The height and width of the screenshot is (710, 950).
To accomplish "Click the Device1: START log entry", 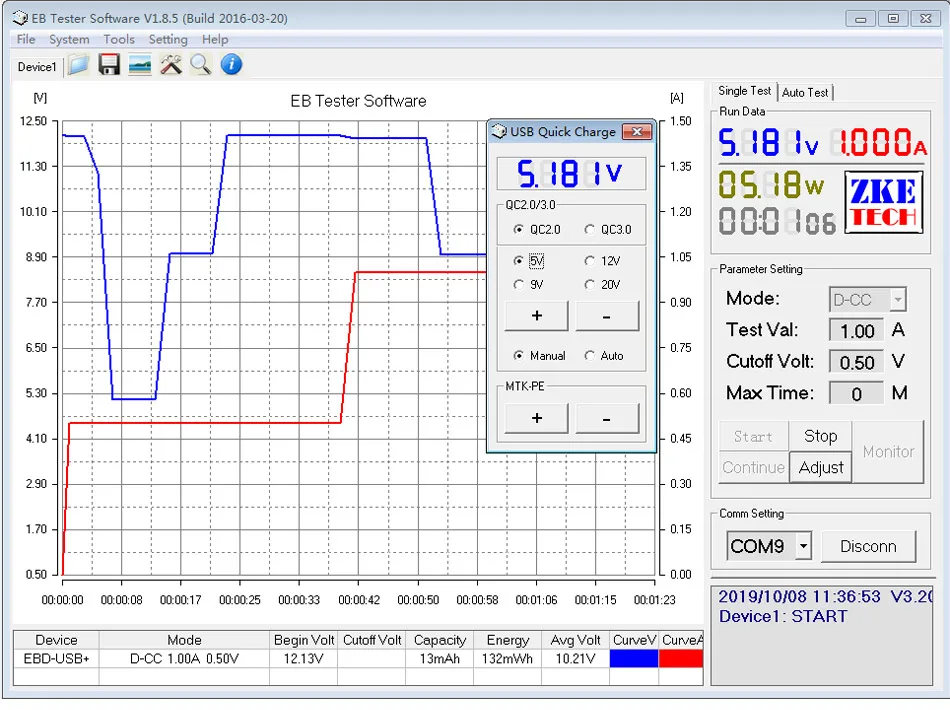I will click(x=783, y=617).
